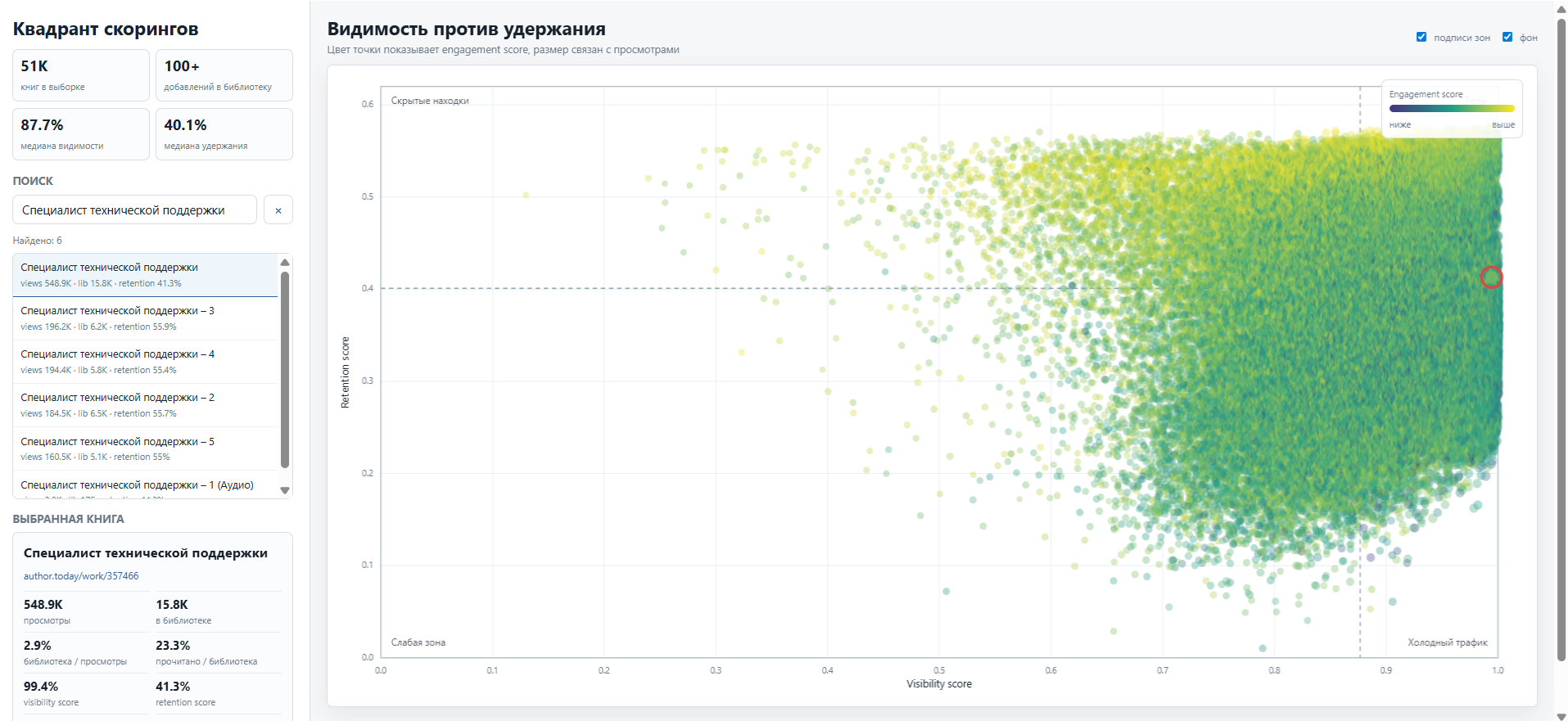Toggle the 'подписи зон' checkbox
1568x721 pixels.
click(x=1421, y=37)
